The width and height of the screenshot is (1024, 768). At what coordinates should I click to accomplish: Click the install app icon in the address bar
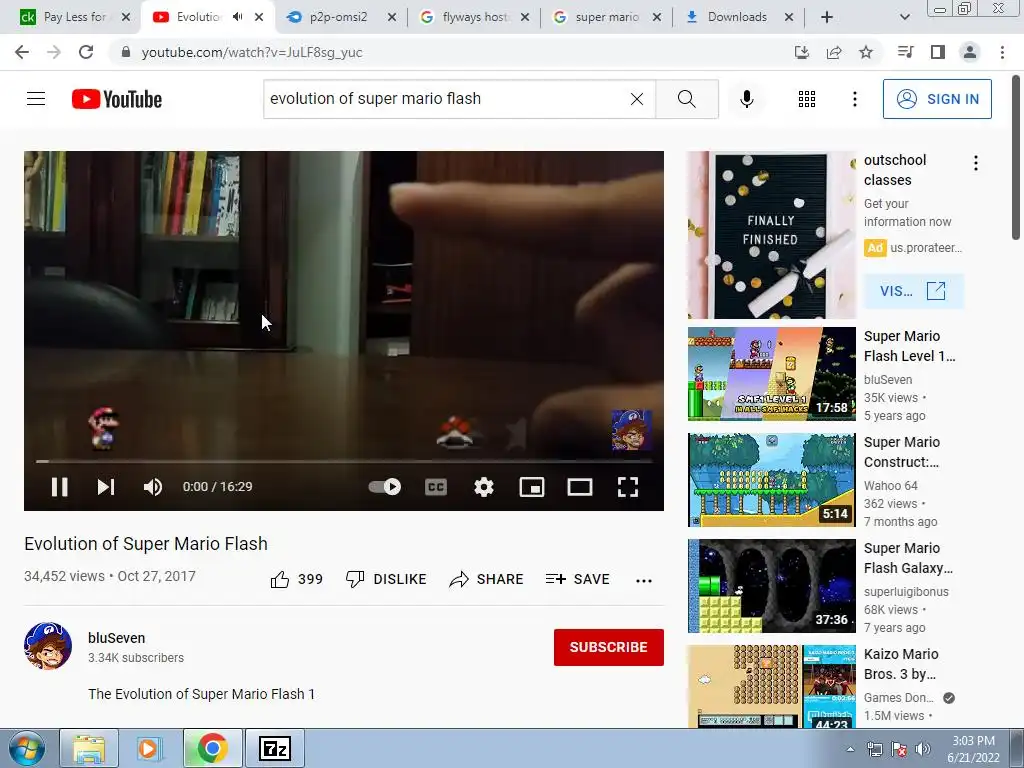(801, 52)
